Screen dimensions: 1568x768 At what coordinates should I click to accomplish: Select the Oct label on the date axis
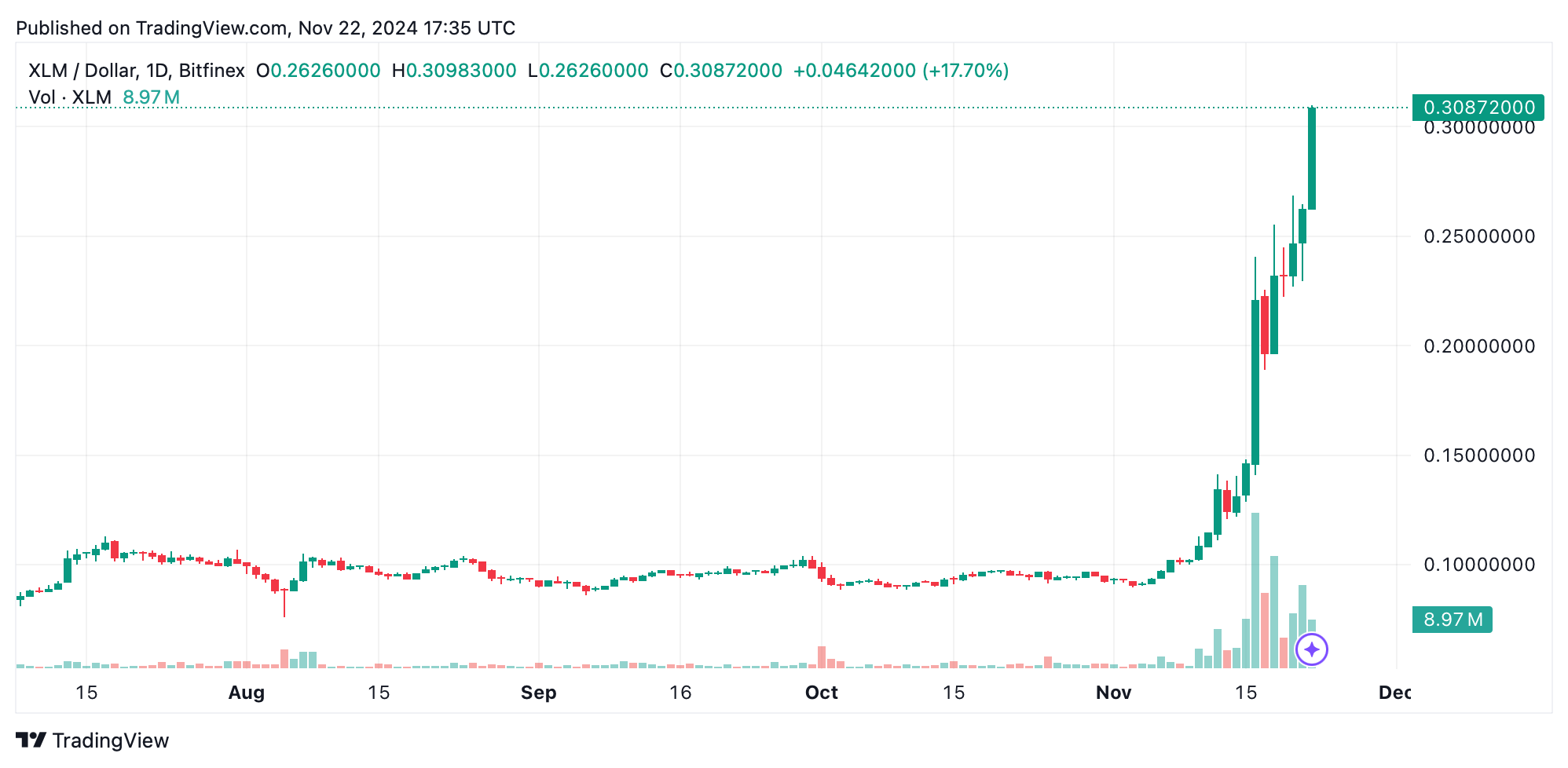(x=822, y=693)
